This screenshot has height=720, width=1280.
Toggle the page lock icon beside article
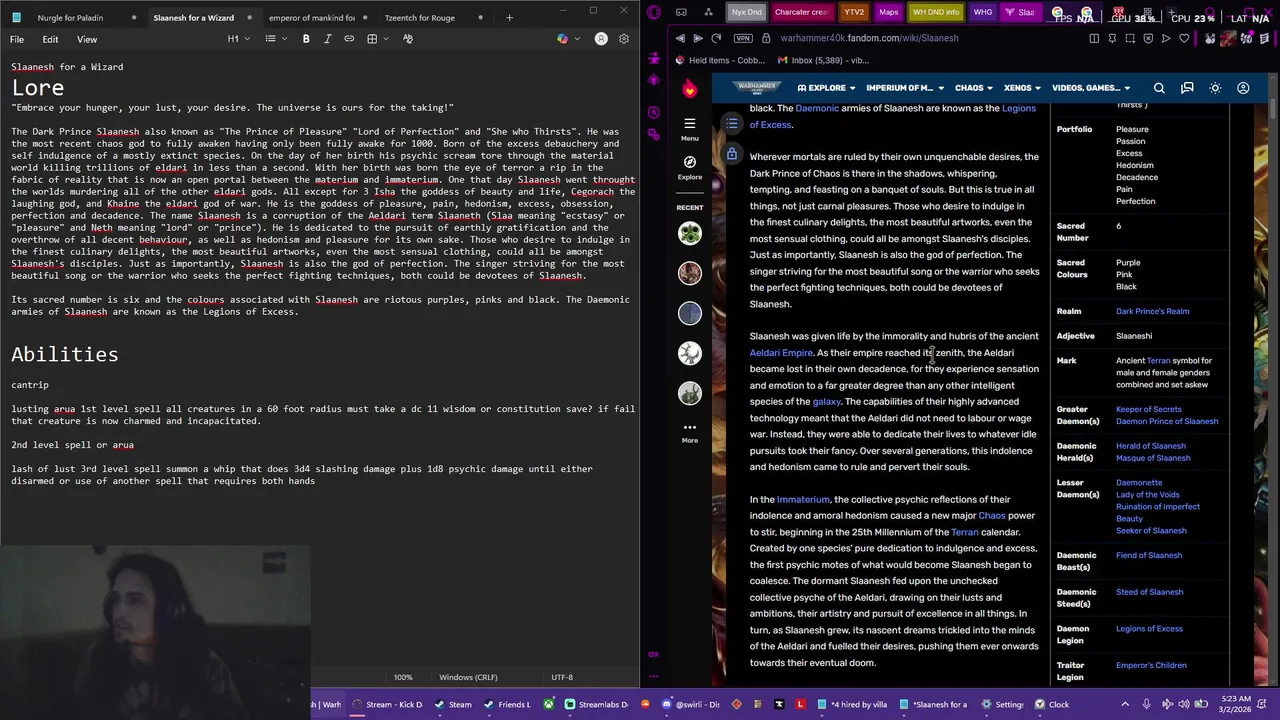click(x=732, y=155)
